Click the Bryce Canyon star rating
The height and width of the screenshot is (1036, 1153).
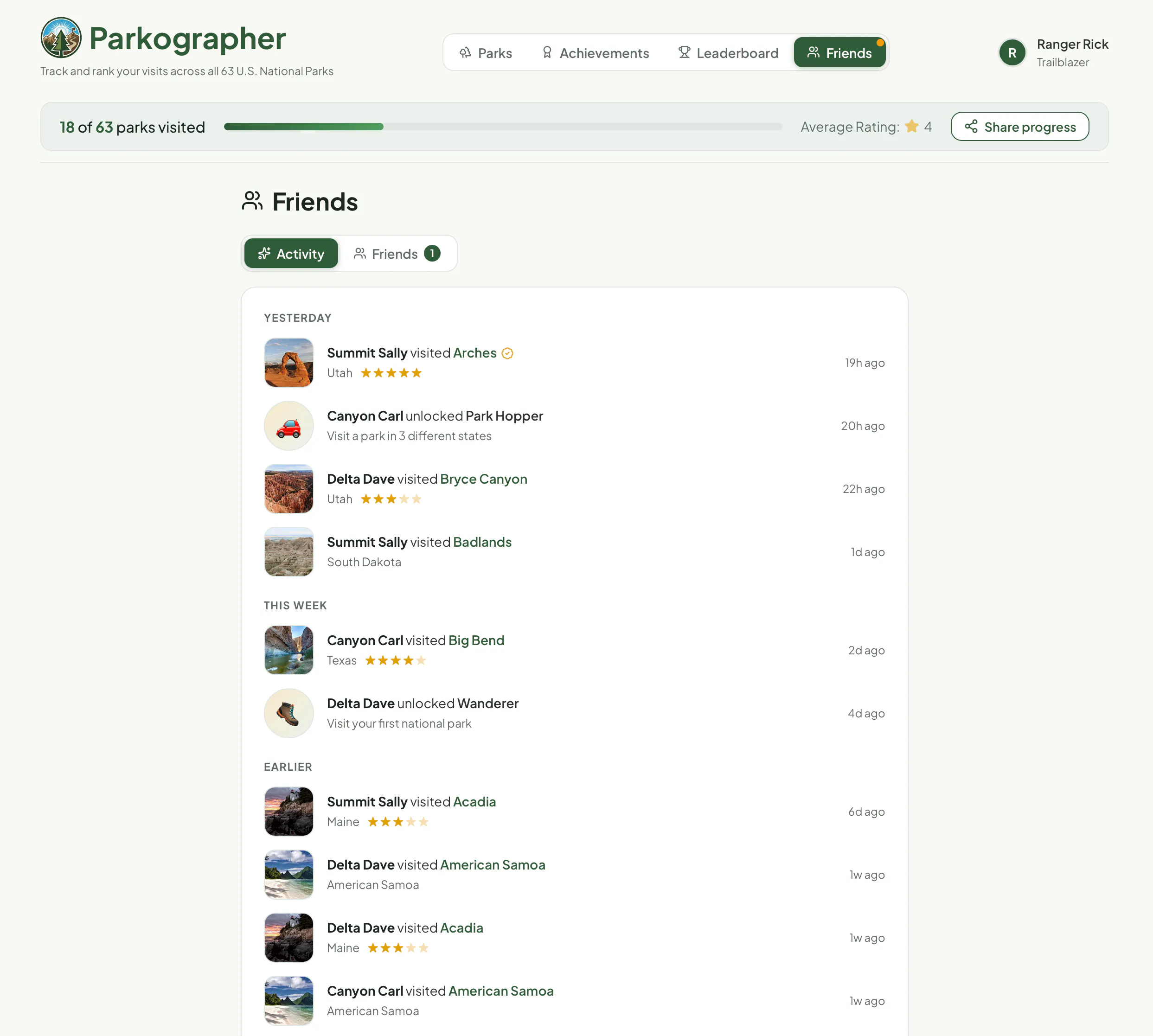[x=391, y=499]
